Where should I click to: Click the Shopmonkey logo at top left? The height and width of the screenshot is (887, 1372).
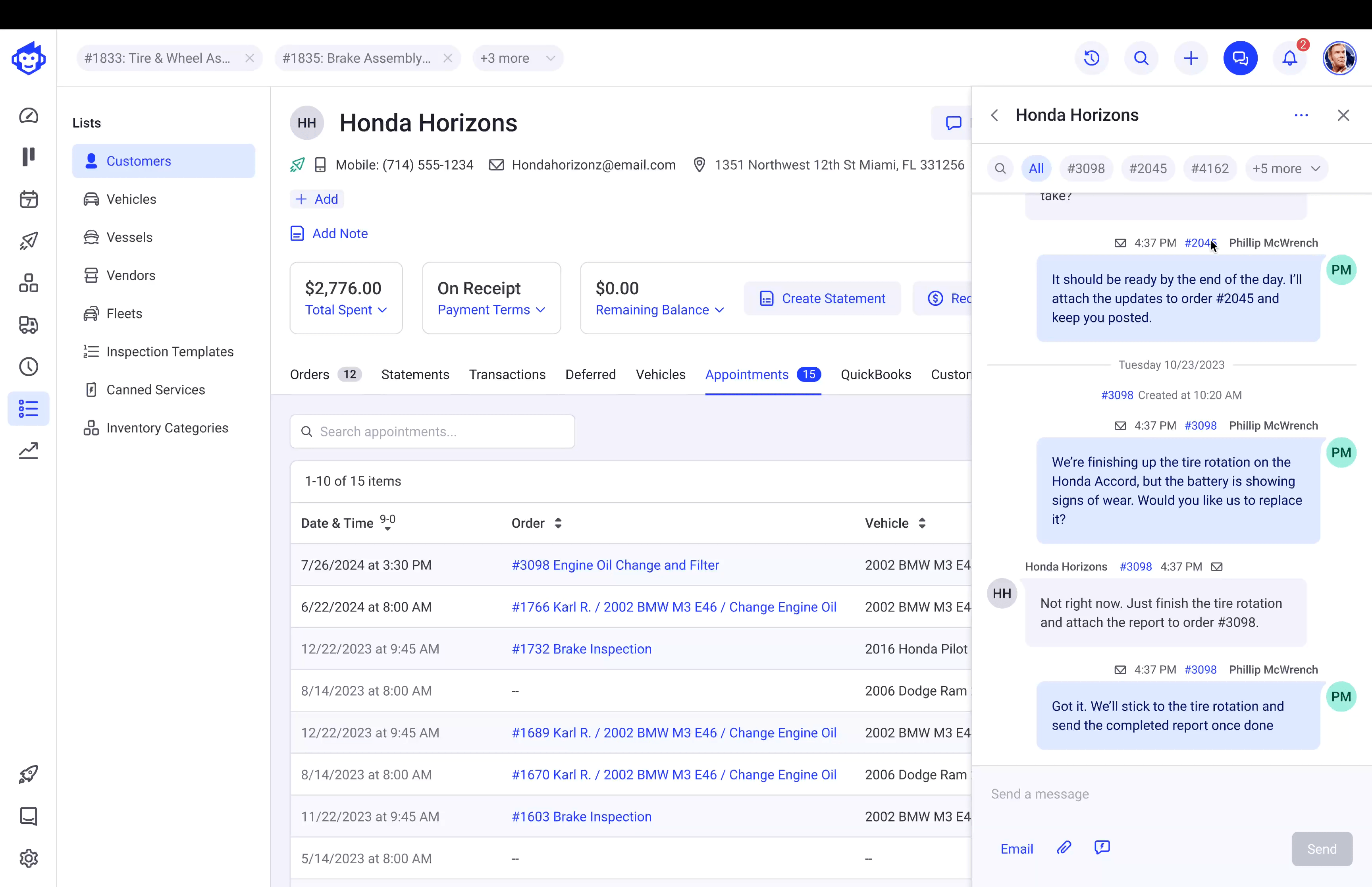(x=28, y=58)
